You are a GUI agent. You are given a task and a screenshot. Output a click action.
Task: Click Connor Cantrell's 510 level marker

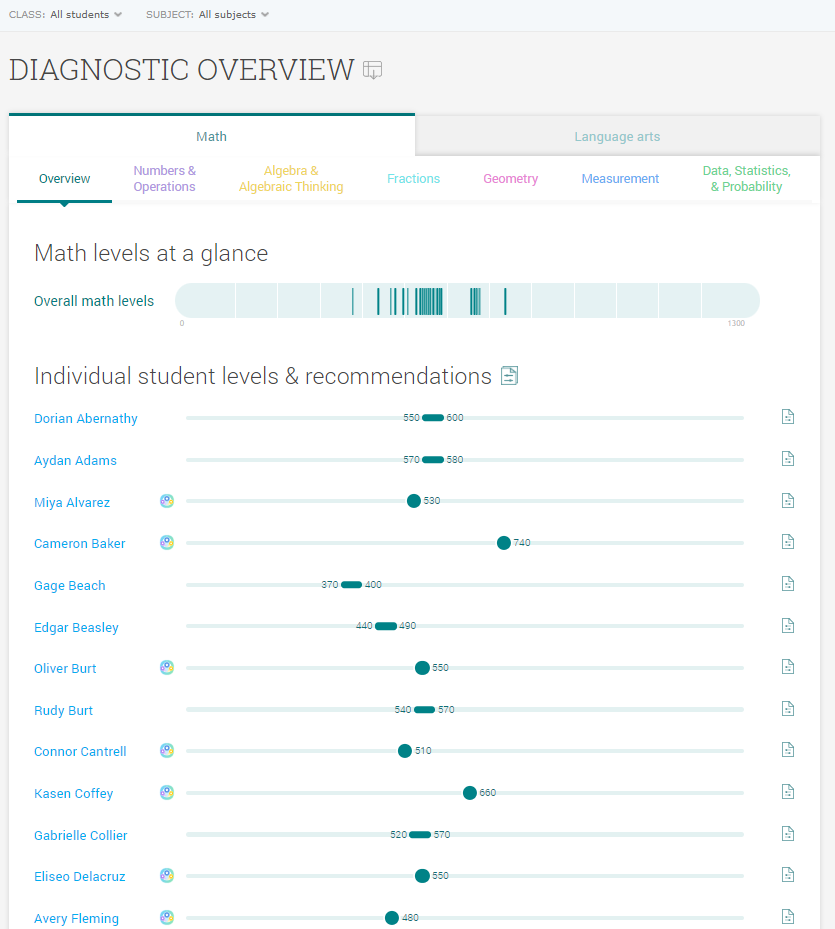tap(405, 751)
